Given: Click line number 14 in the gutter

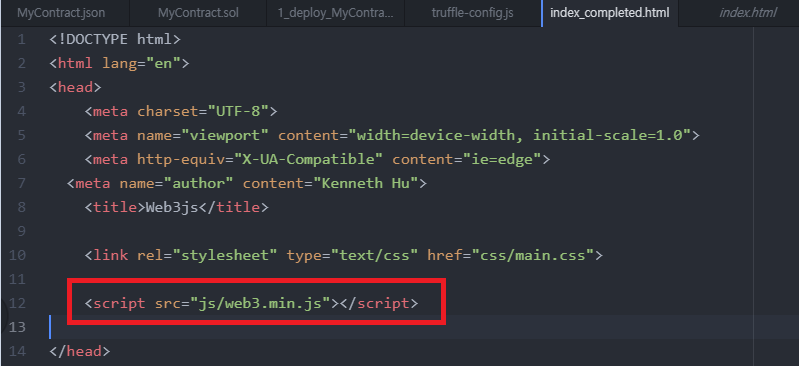Looking at the screenshot, I should click(17, 352).
